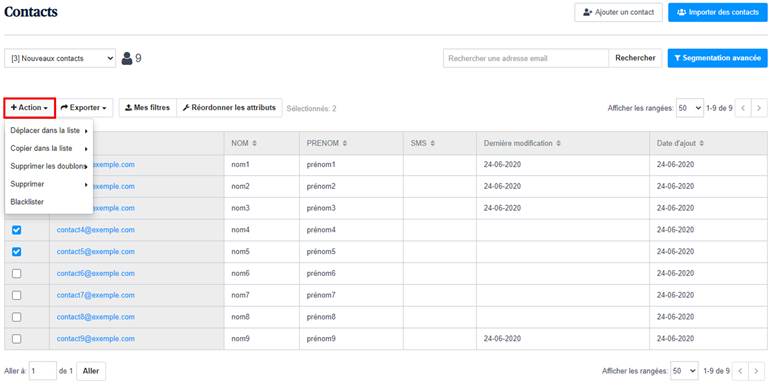The width and height of the screenshot is (772, 388).
Task: Click the Importer des contacts button
Action: pos(718,12)
